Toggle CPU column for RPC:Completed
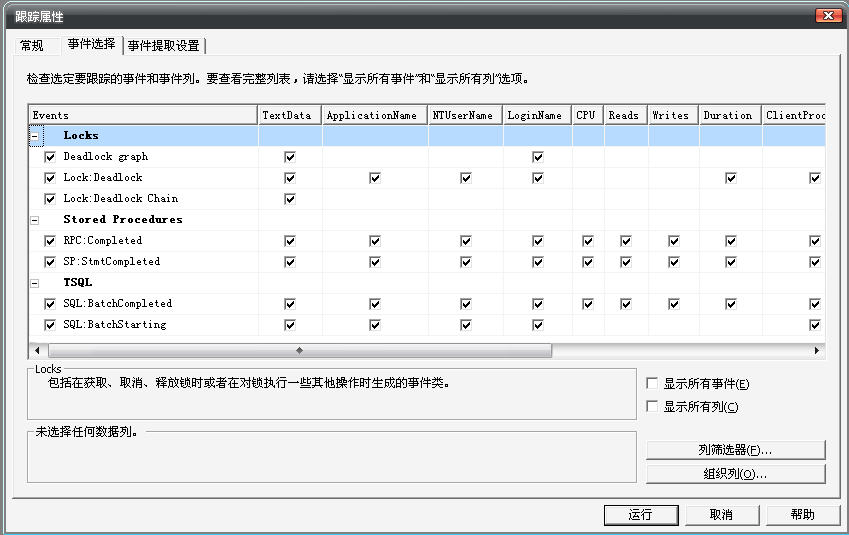Image resolution: width=849 pixels, height=535 pixels. (587, 241)
